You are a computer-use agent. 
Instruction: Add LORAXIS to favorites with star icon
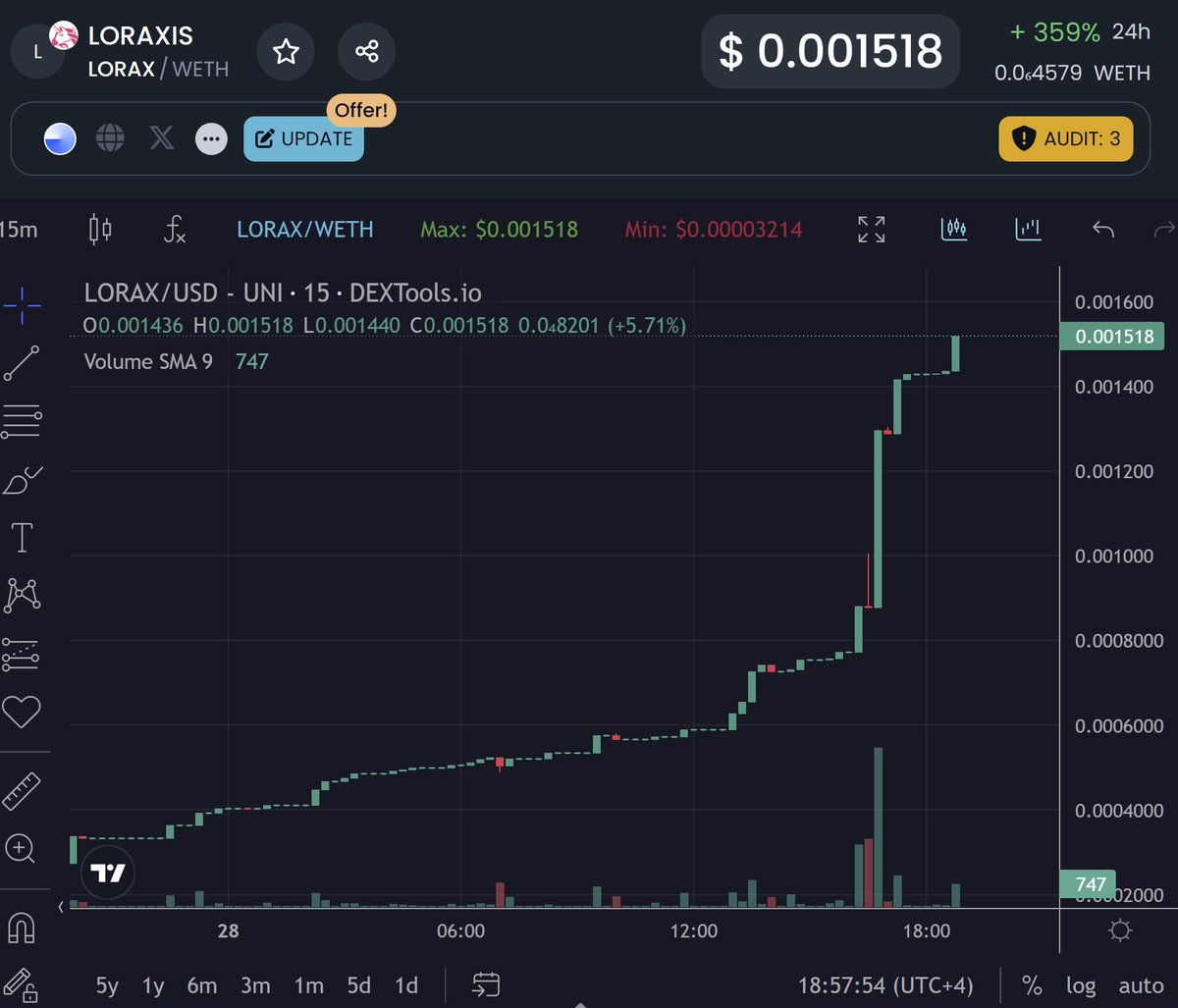click(x=286, y=51)
